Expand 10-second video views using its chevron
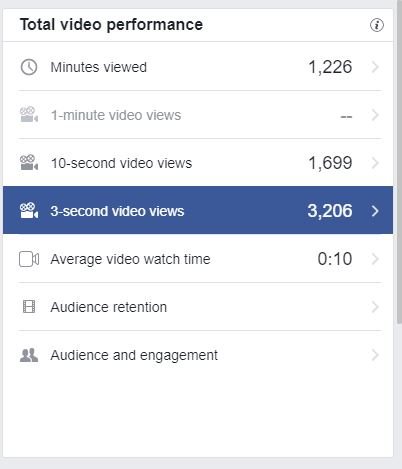 [x=375, y=163]
